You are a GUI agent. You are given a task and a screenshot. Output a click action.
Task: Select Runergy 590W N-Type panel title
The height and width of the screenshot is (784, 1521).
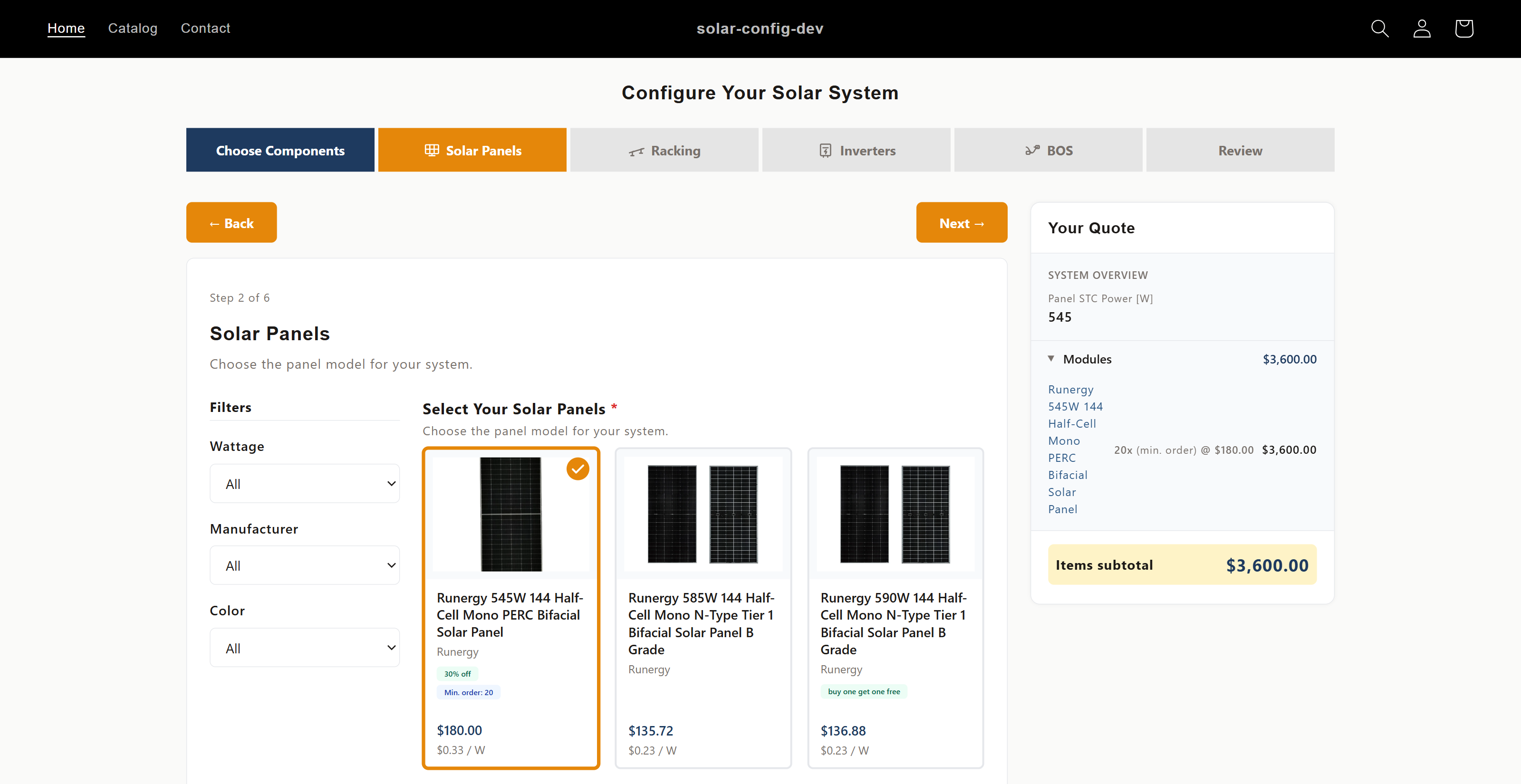click(894, 623)
